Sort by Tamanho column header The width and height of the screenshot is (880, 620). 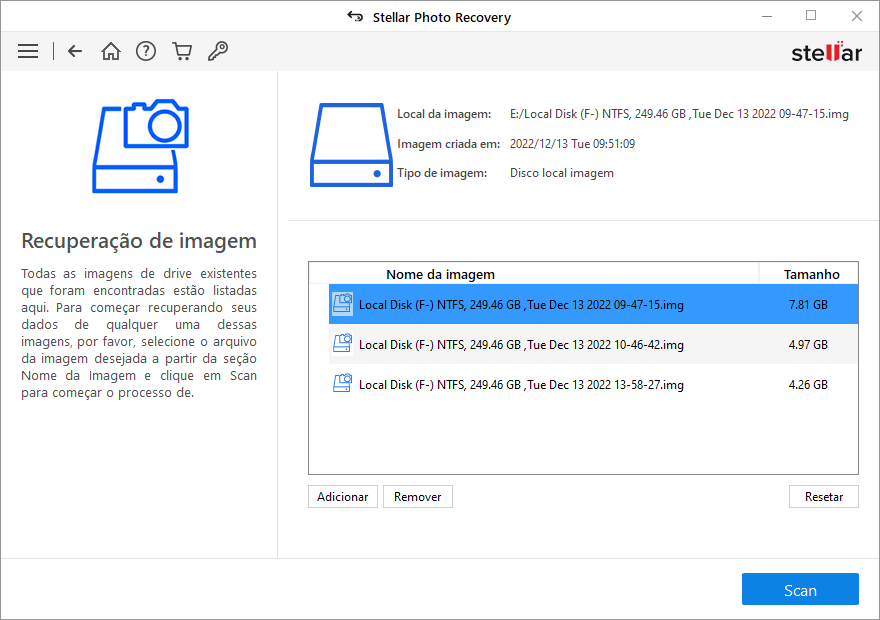809,274
